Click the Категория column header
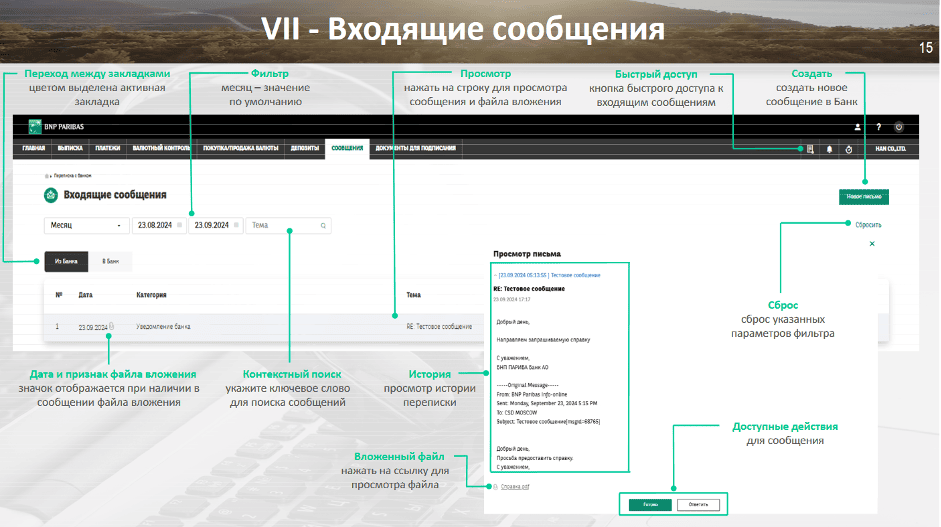 [151, 295]
